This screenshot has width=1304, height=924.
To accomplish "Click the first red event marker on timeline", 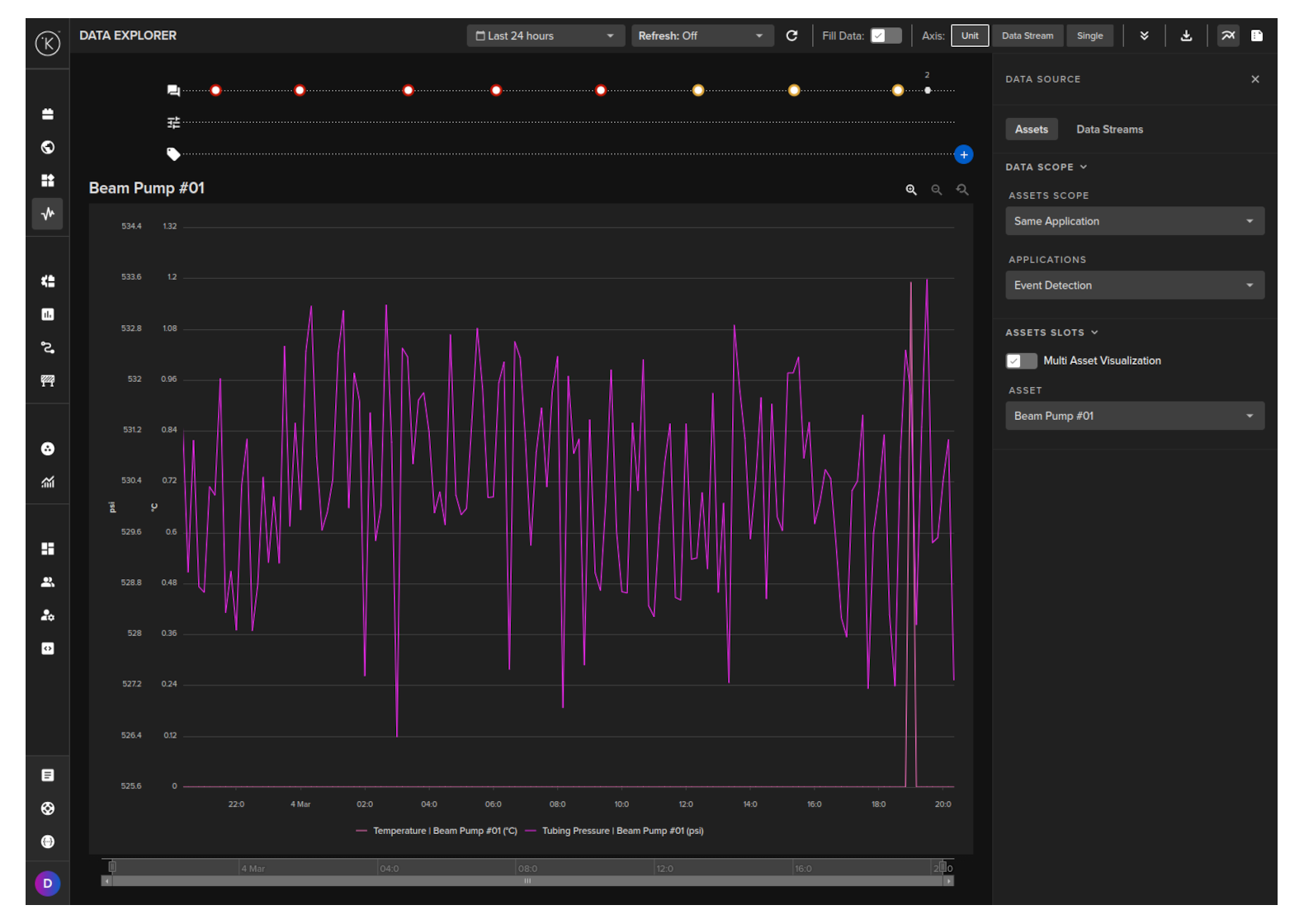I will pyautogui.click(x=215, y=90).
